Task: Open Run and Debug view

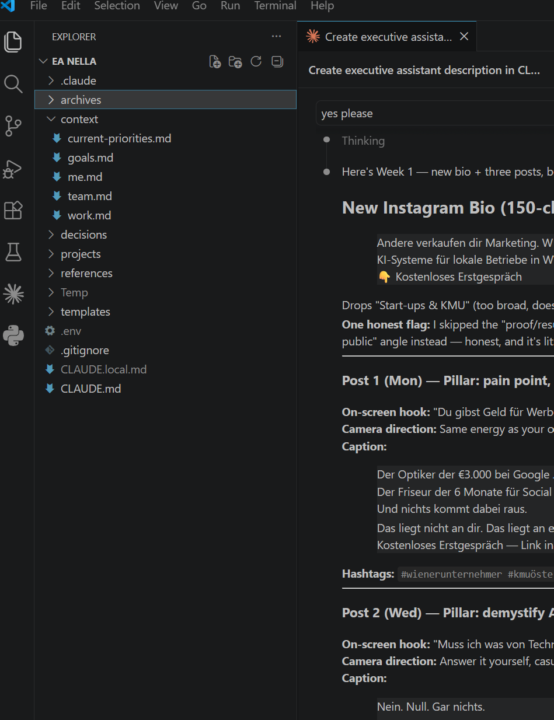Action: (x=13, y=169)
